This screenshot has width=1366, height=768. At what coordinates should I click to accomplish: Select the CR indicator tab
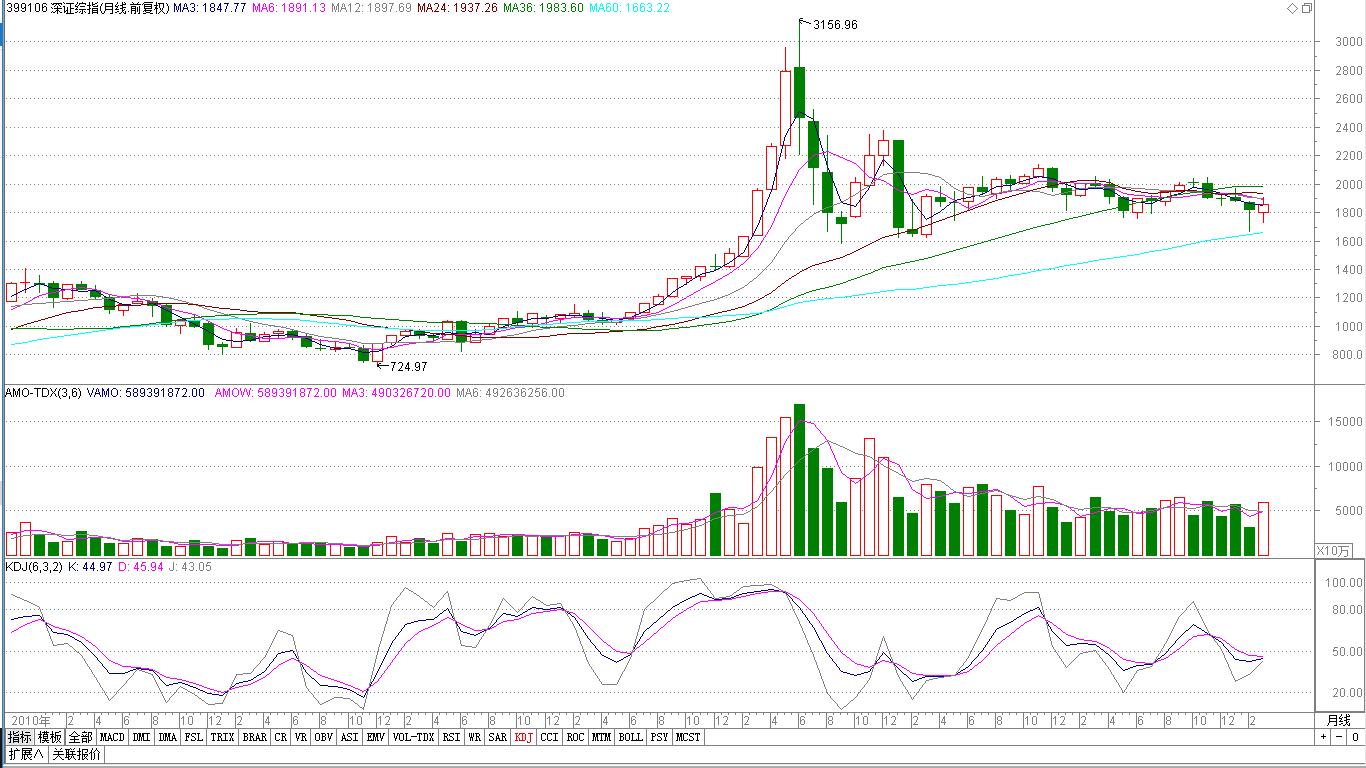[280, 737]
